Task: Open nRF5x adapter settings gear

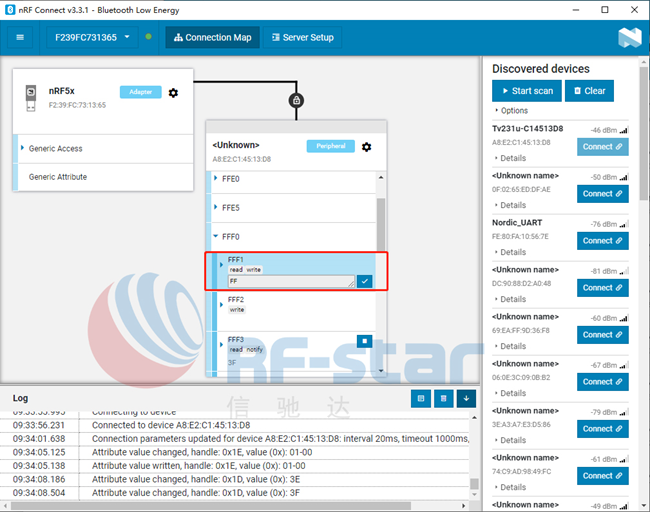Action: pos(173,92)
